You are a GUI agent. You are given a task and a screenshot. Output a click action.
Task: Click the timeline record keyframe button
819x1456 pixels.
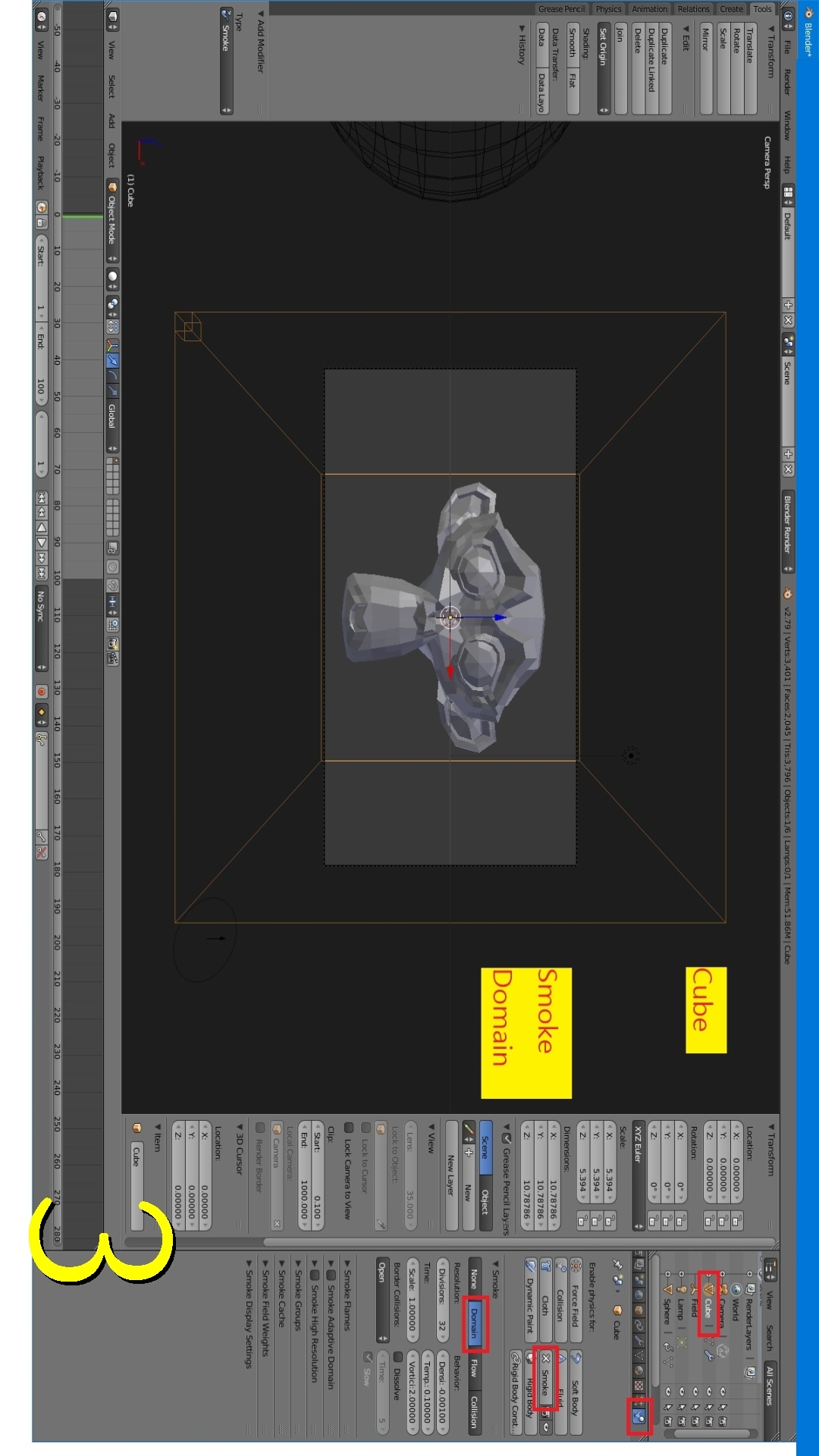click(x=42, y=692)
